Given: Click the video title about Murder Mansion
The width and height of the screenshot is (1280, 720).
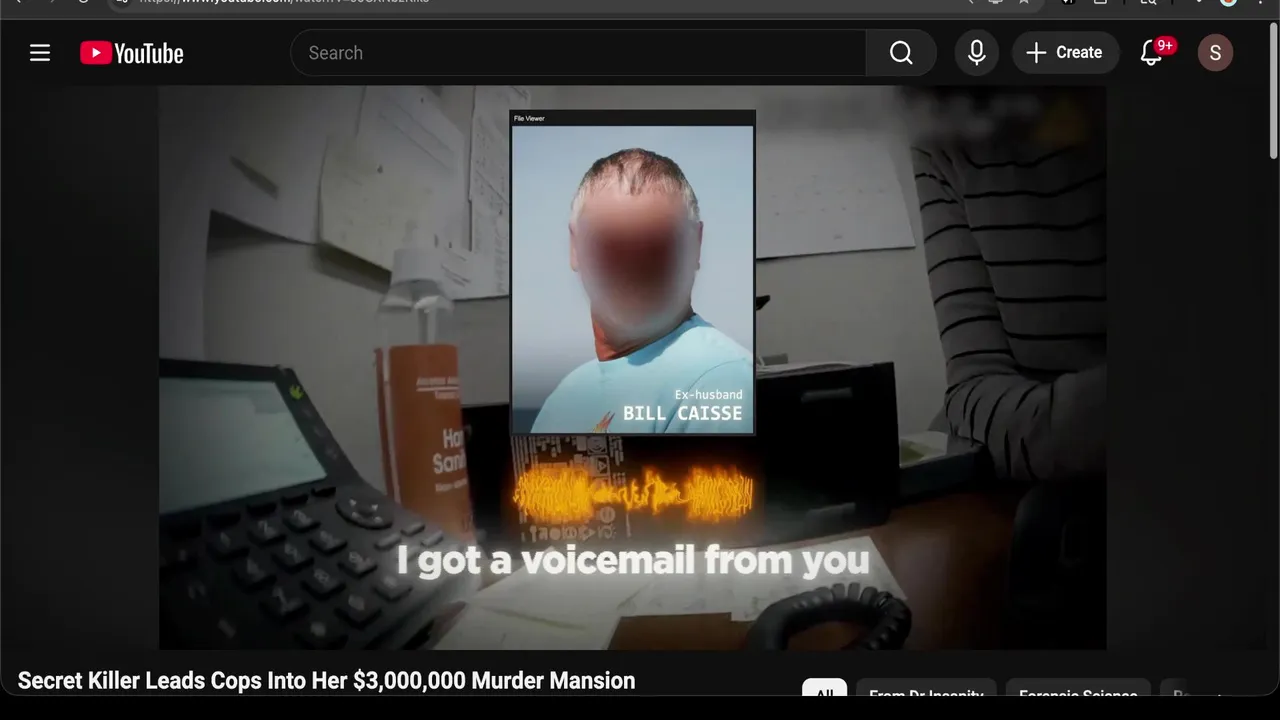Looking at the screenshot, I should pyautogui.click(x=326, y=681).
